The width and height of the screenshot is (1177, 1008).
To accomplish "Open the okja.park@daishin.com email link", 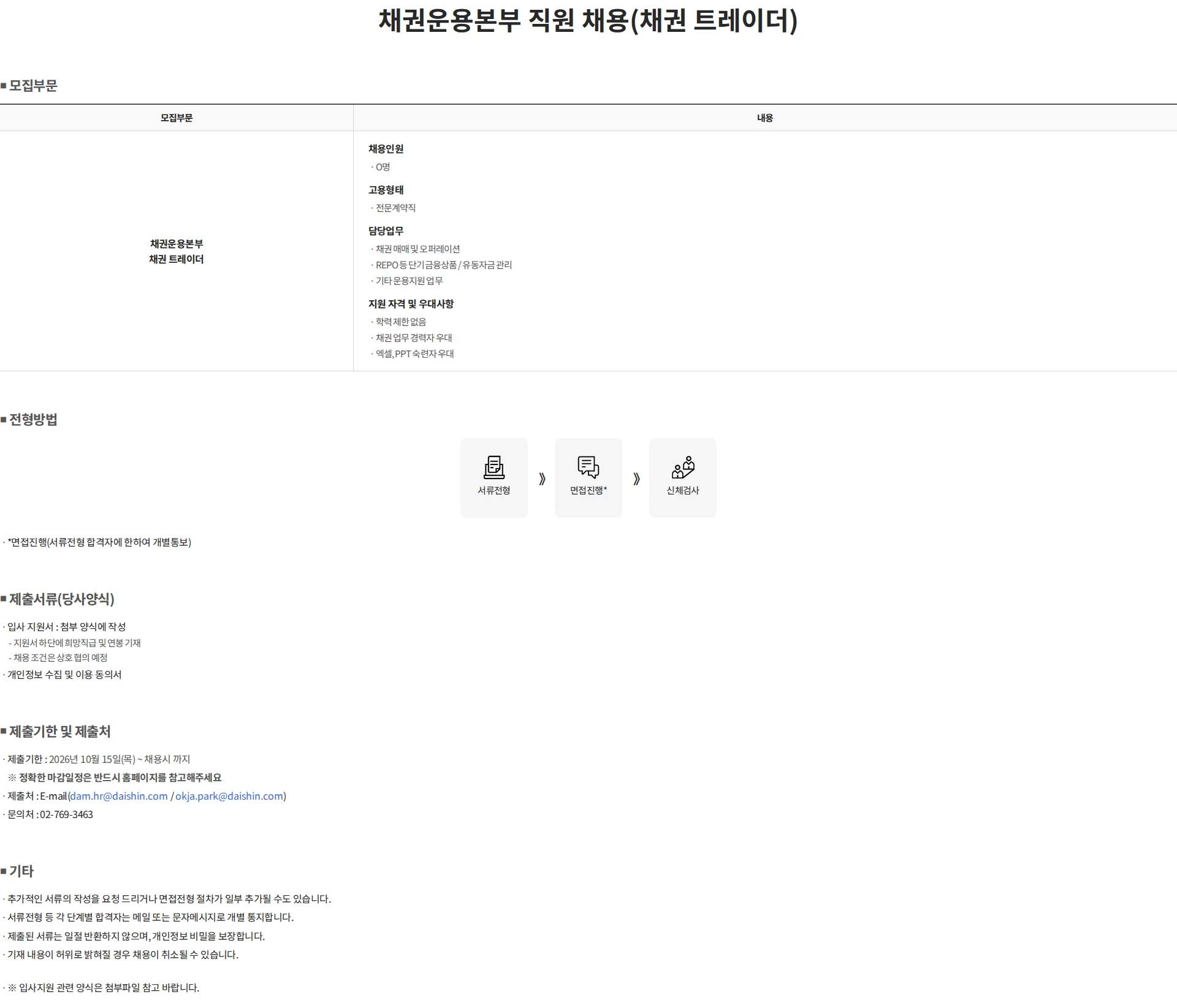I will click(229, 796).
